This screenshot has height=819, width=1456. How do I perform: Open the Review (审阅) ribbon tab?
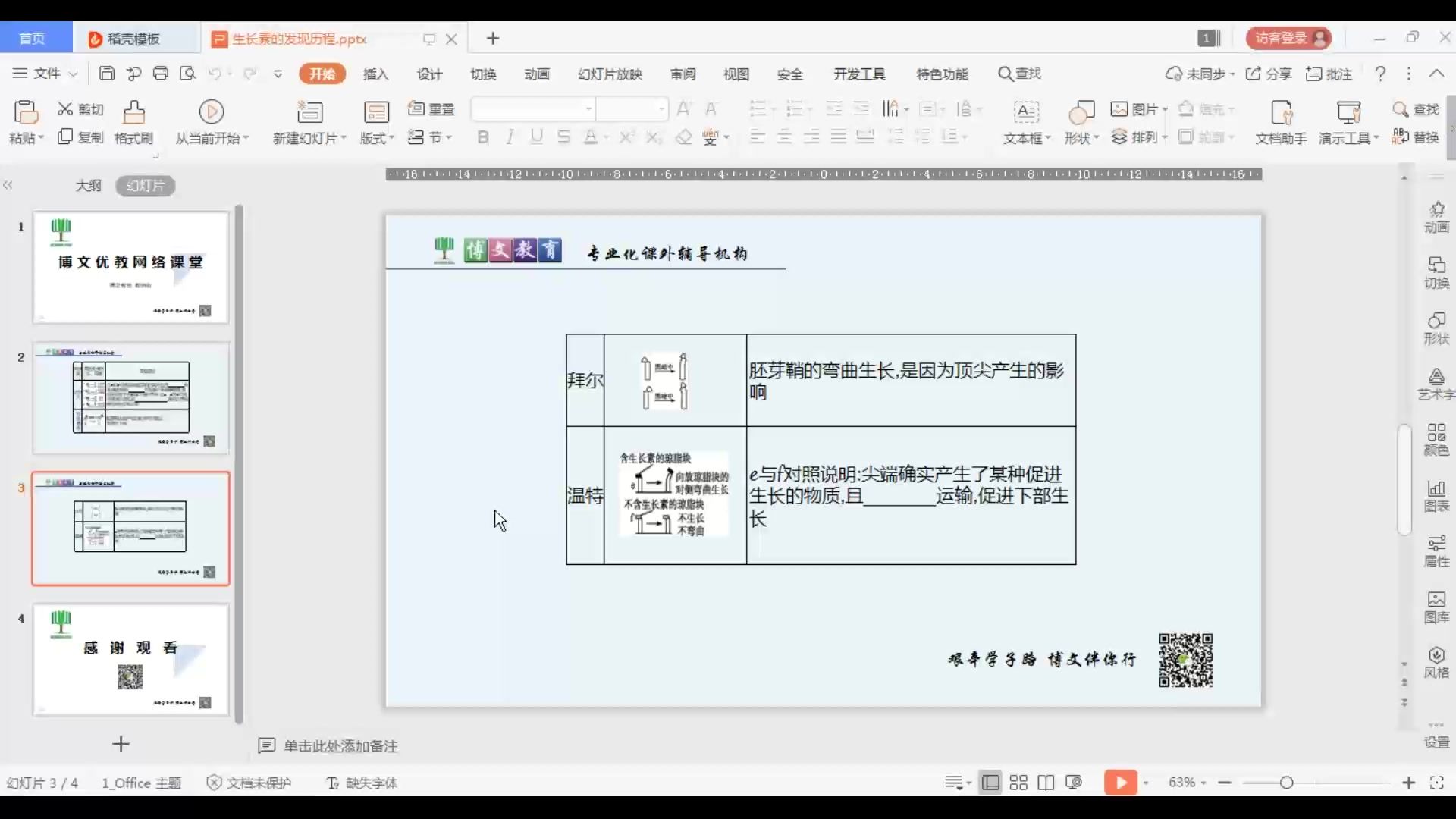pos(682,74)
